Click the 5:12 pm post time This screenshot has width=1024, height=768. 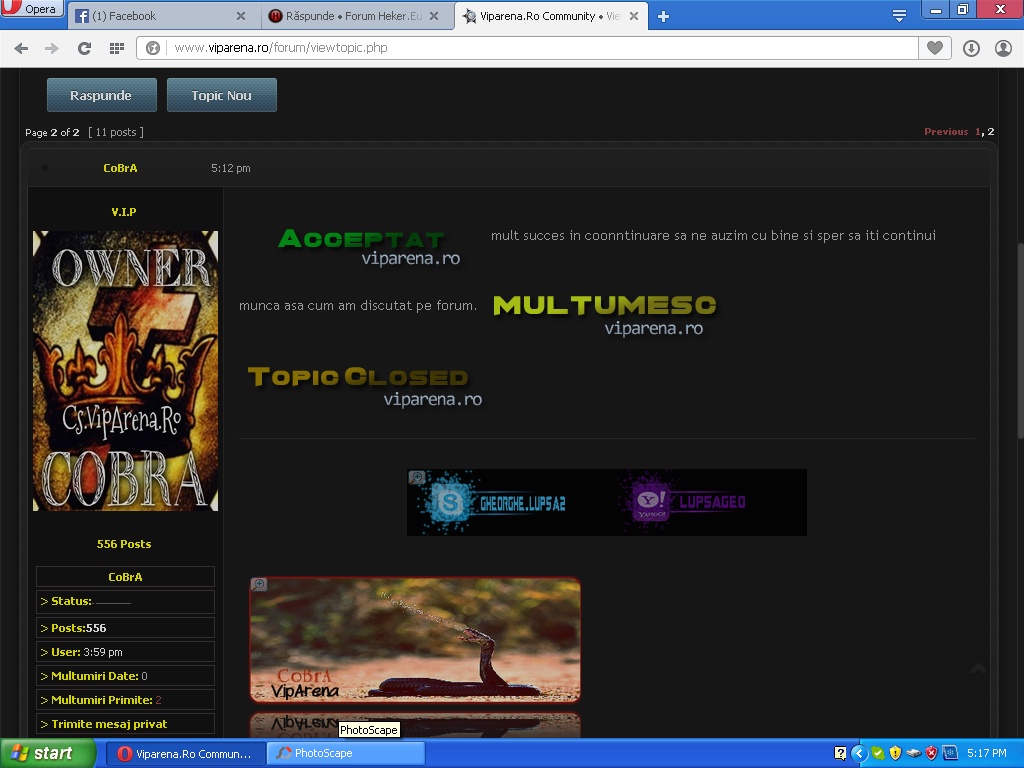231,168
